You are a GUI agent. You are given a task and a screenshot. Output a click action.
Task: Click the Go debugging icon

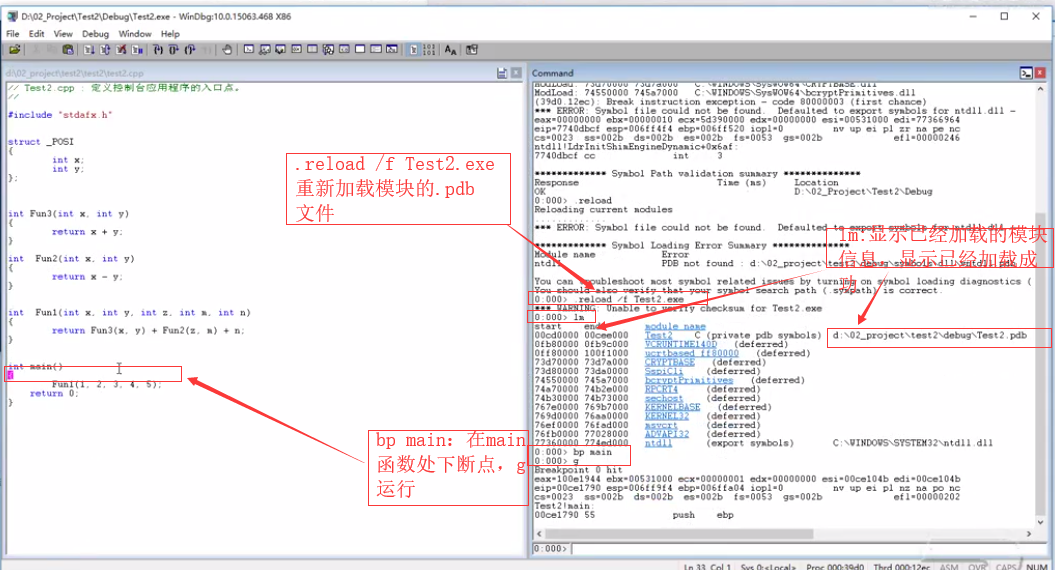[89, 50]
